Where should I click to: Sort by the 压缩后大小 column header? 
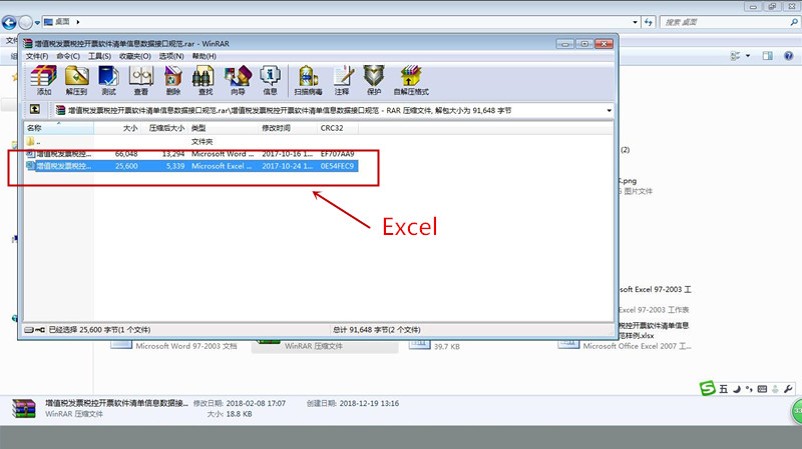pos(165,128)
